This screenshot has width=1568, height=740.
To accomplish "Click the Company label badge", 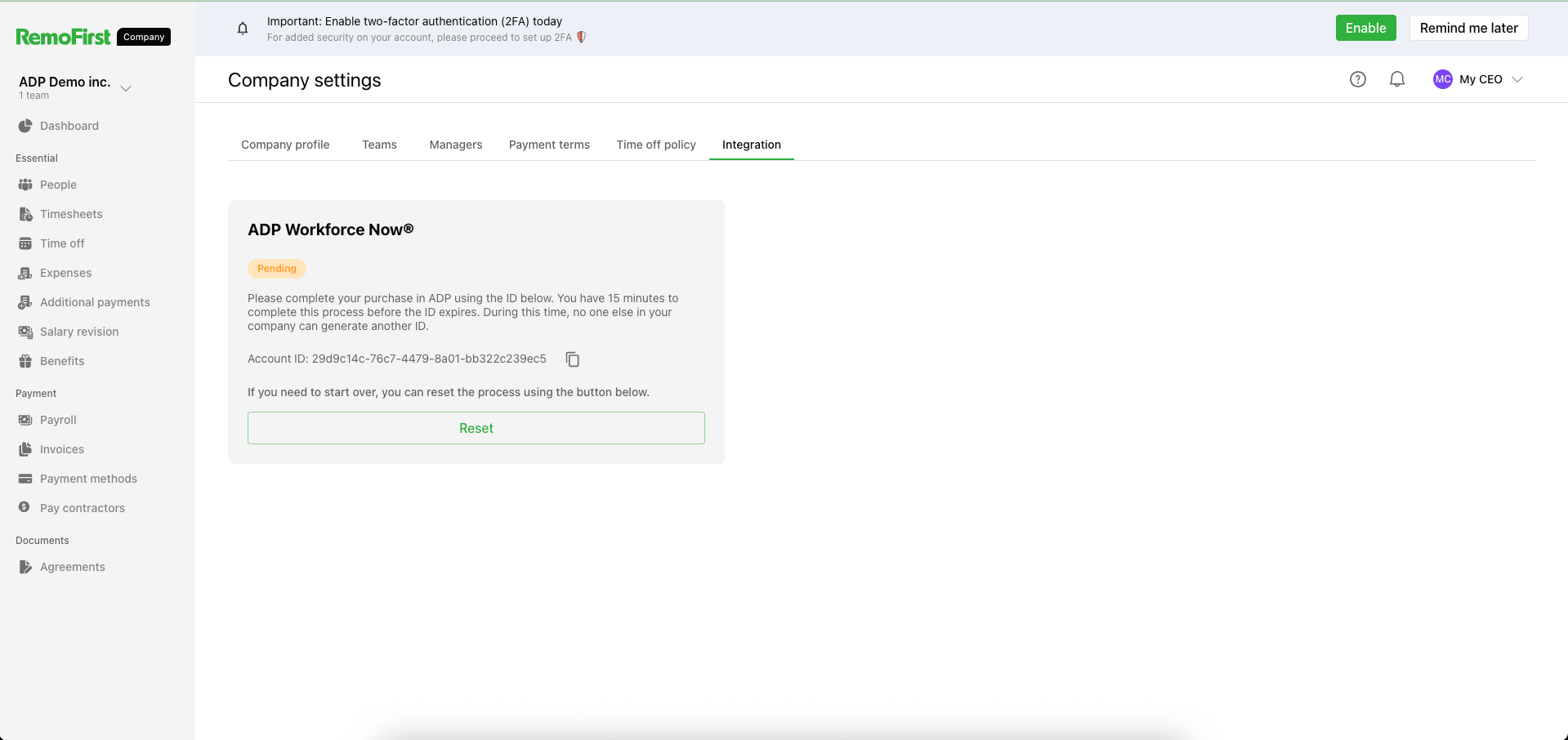I will point(144,37).
